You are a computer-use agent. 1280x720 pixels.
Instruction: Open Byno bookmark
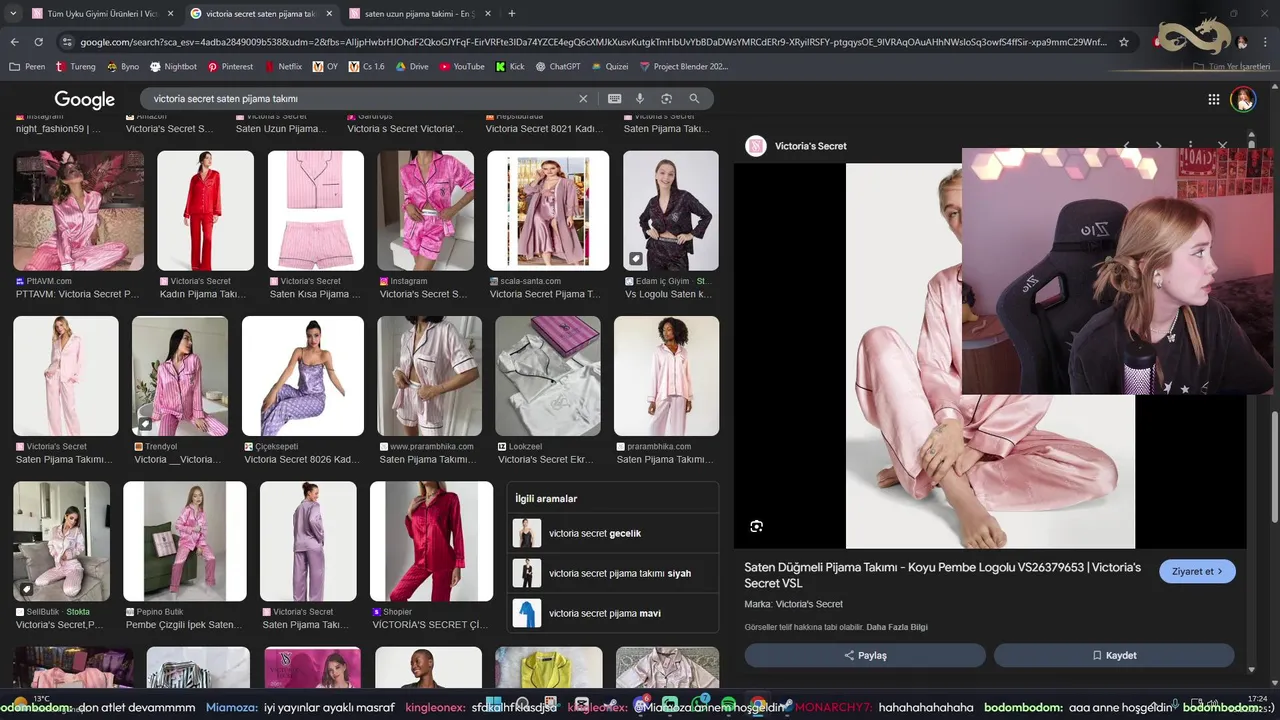[122, 67]
